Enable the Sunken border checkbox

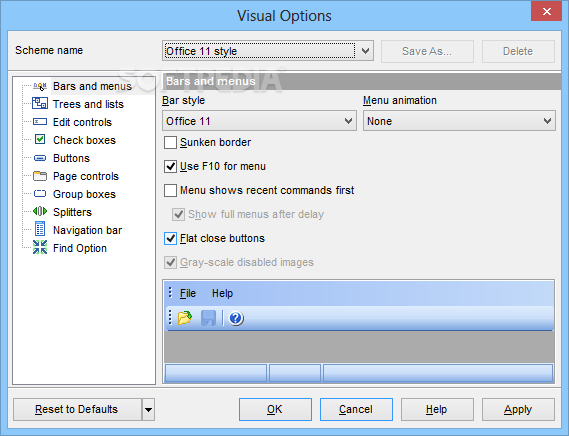coord(171,142)
